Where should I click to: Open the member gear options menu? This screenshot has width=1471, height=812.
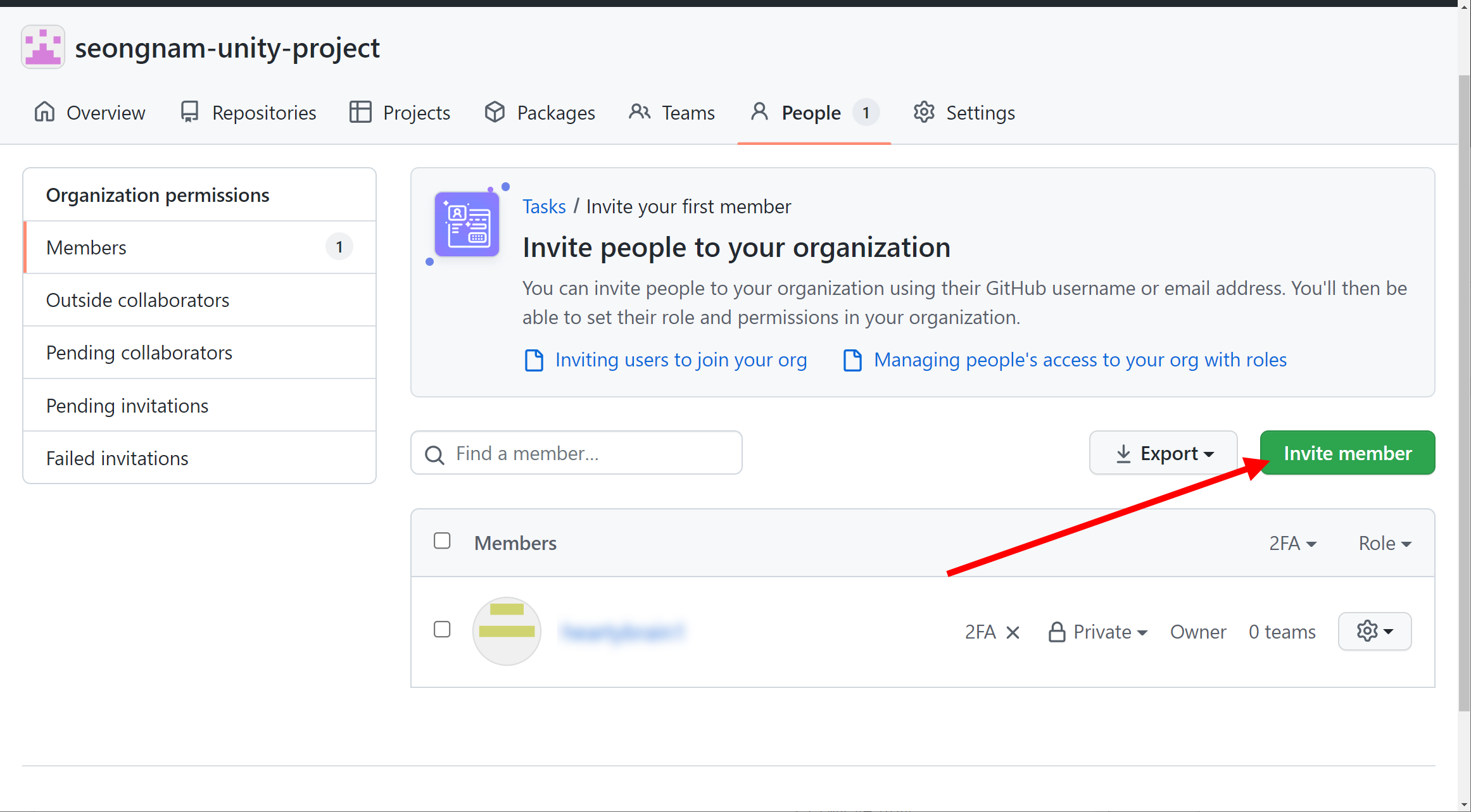tap(1374, 631)
